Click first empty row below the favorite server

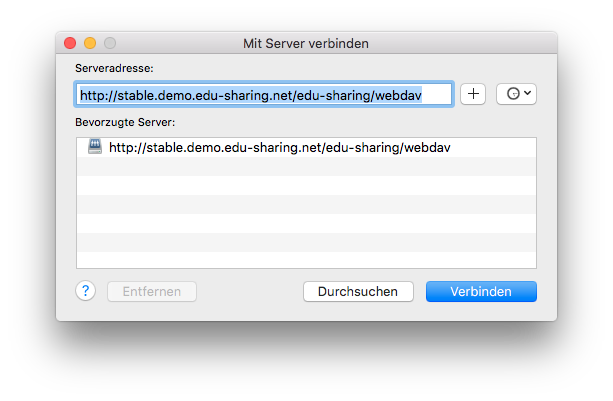pyautogui.click(x=306, y=166)
